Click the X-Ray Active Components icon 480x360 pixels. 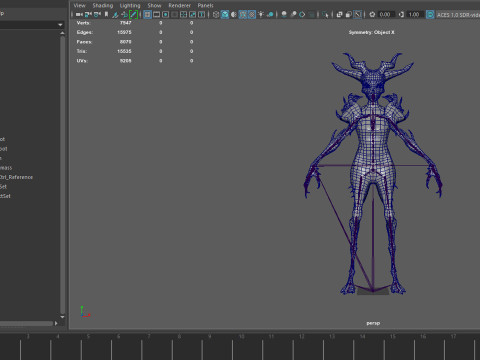click(x=348, y=14)
